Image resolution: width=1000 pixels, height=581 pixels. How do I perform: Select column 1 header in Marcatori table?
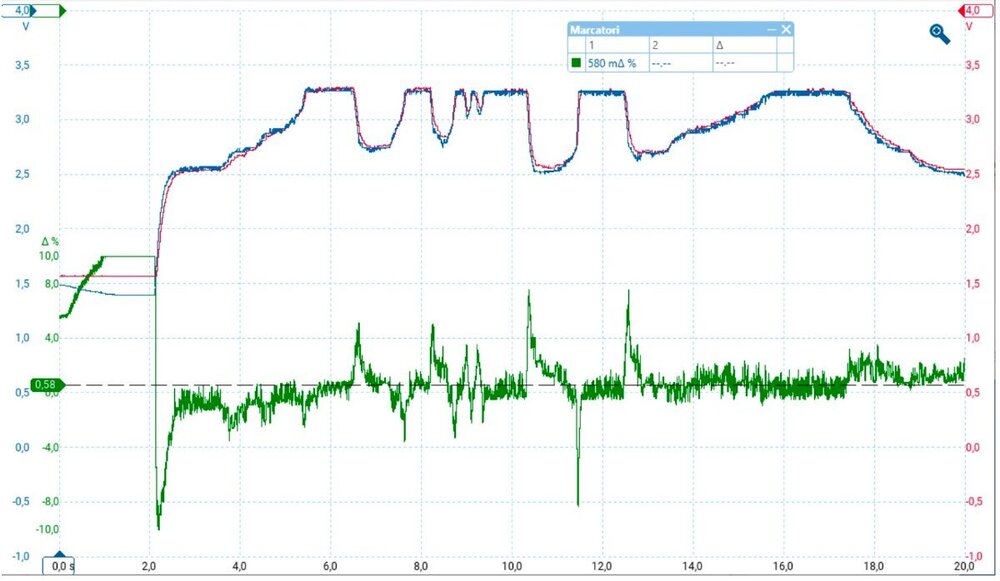591,46
